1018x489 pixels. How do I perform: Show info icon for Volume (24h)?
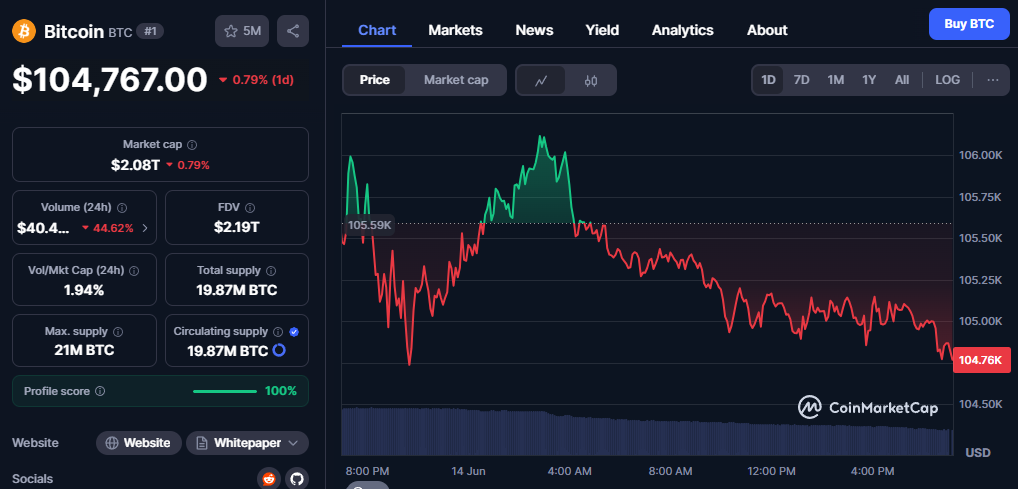[122, 208]
